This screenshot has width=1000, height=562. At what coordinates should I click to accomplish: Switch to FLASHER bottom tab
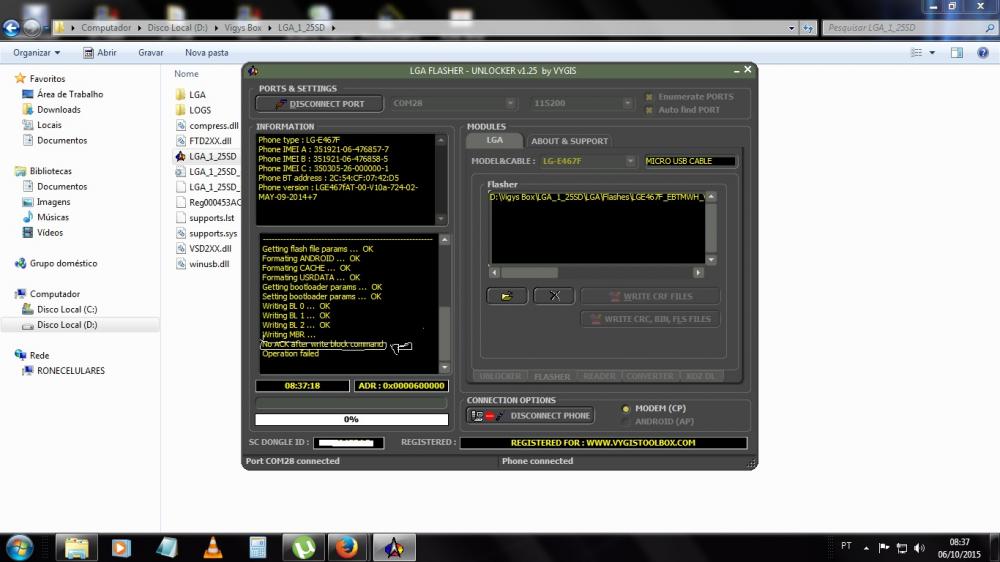click(x=552, y=376)
